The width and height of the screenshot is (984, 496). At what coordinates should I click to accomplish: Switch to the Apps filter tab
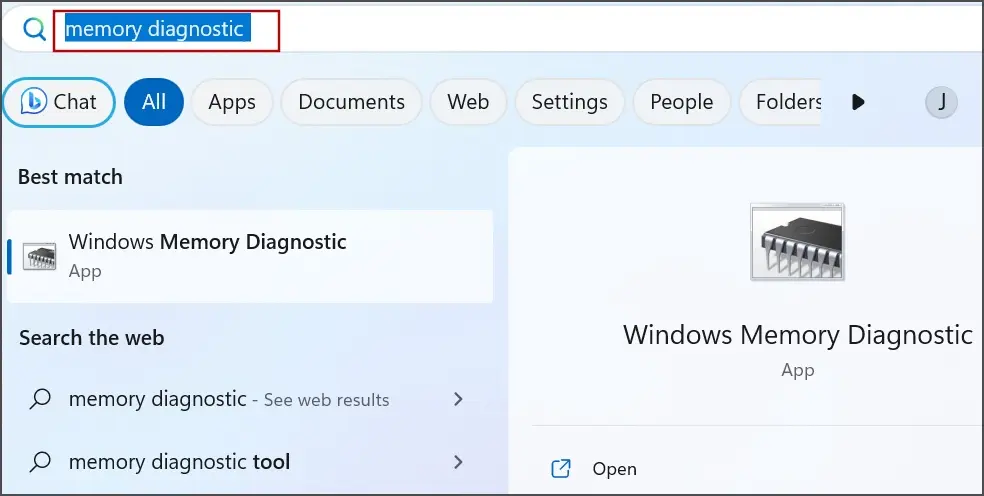(x=232, y=102)
